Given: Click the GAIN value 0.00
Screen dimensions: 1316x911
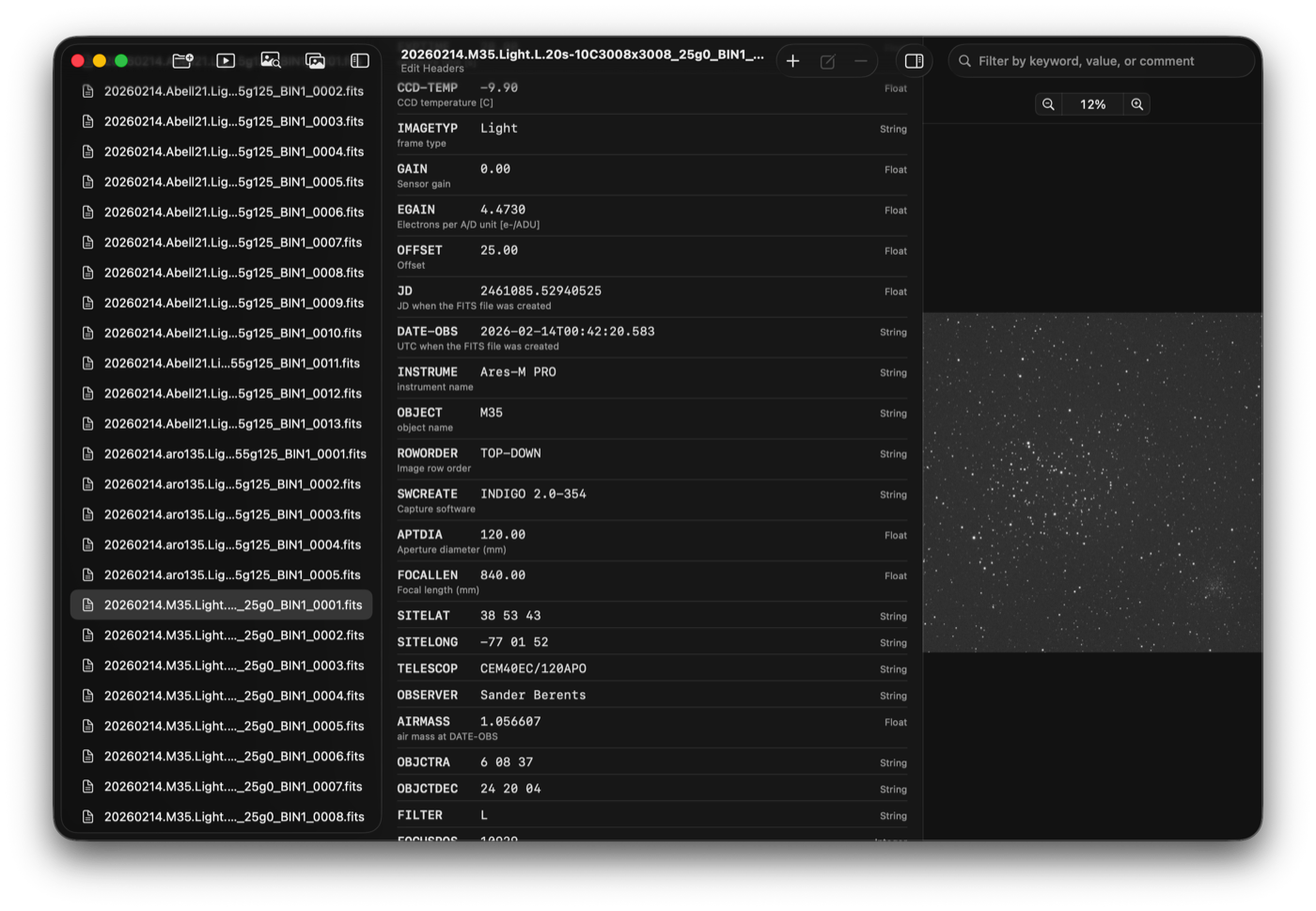Looking at the screenshot, I should click(x=495, y=169).
